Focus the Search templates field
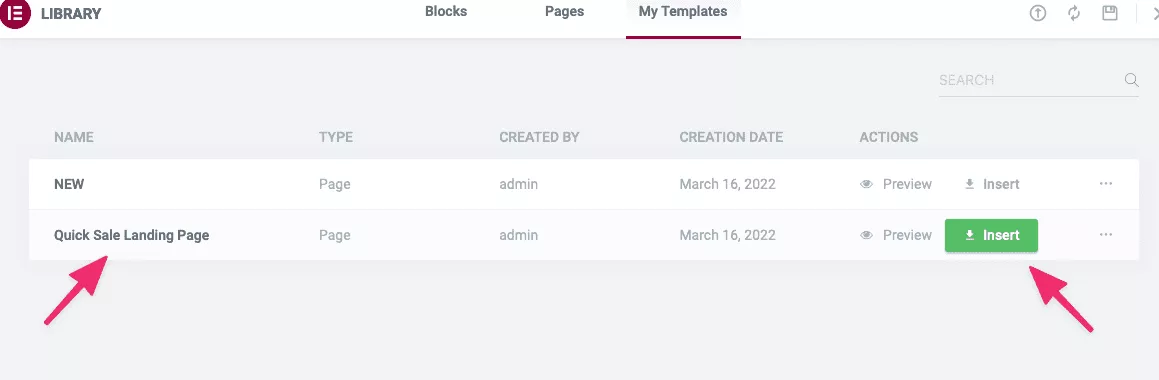Screen dimensions: 1159x380 [x=1030, y=80]
